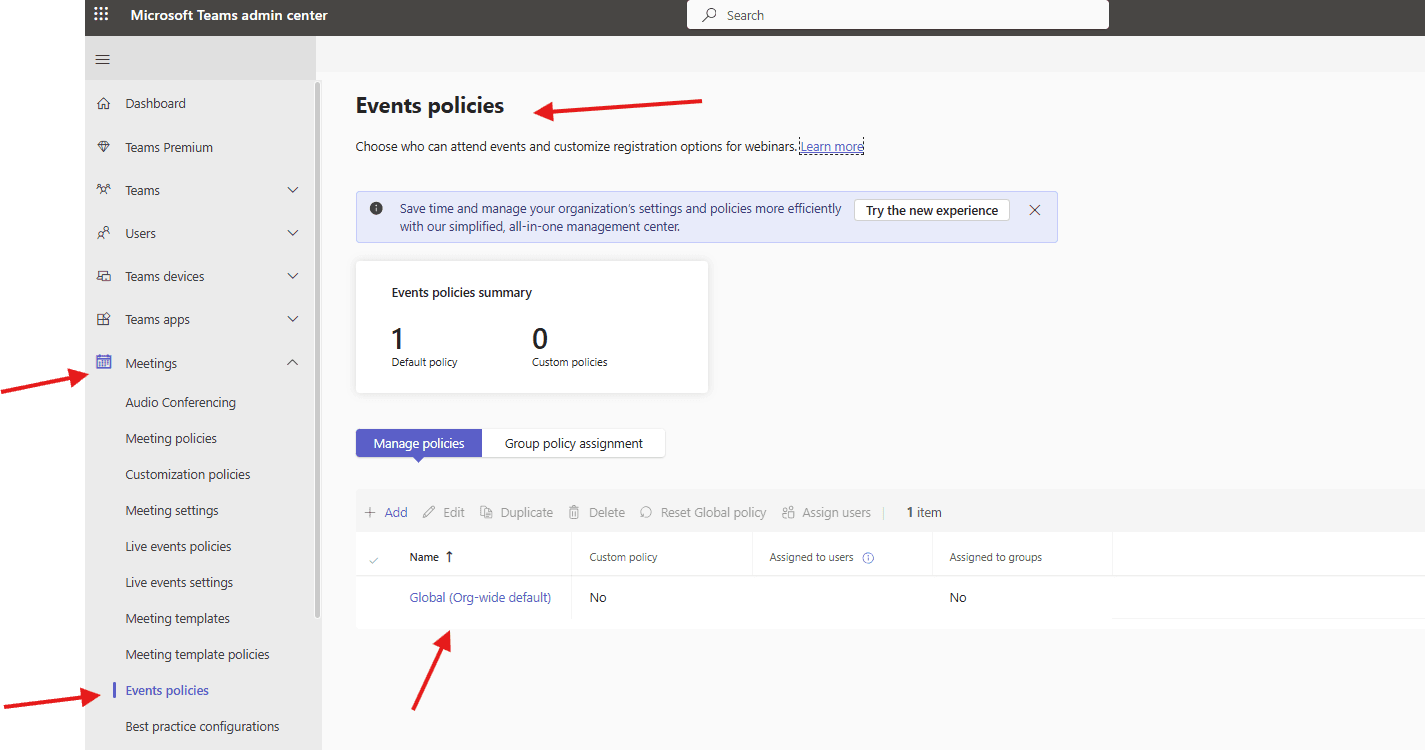Click the Assign users icon
Screen dimensions: 1425x750
pos(790,511)
